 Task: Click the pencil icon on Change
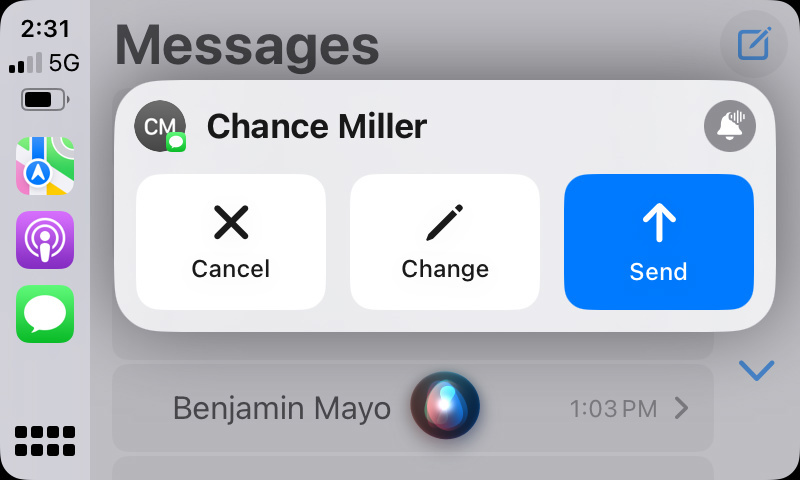tap(444, 222)
